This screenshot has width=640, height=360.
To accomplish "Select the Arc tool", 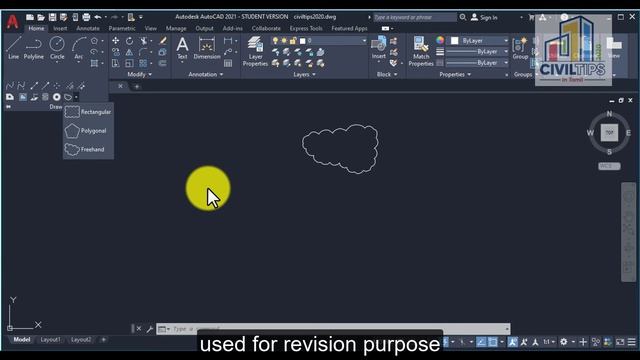I will pos(78,48).
